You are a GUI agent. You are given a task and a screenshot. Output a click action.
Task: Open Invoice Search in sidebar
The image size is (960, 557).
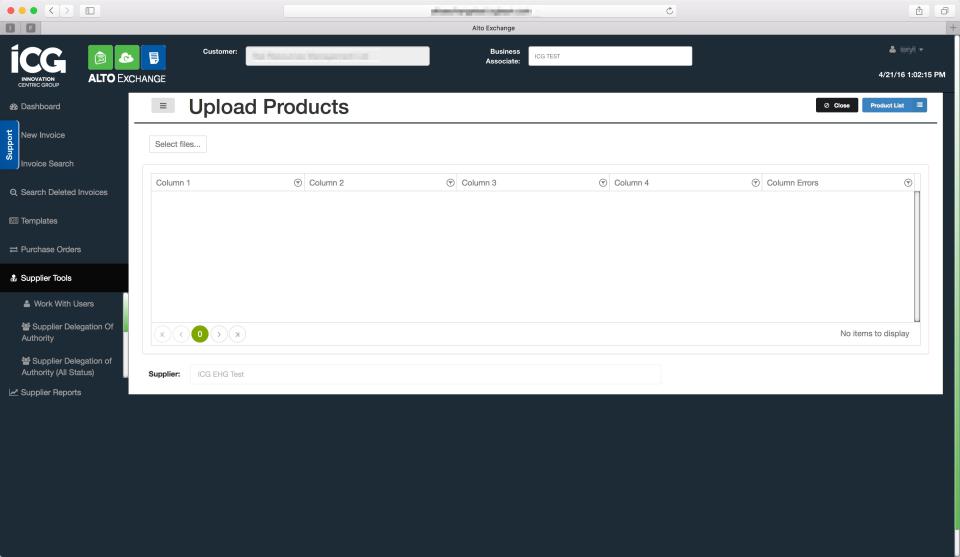tap(47, 164)
